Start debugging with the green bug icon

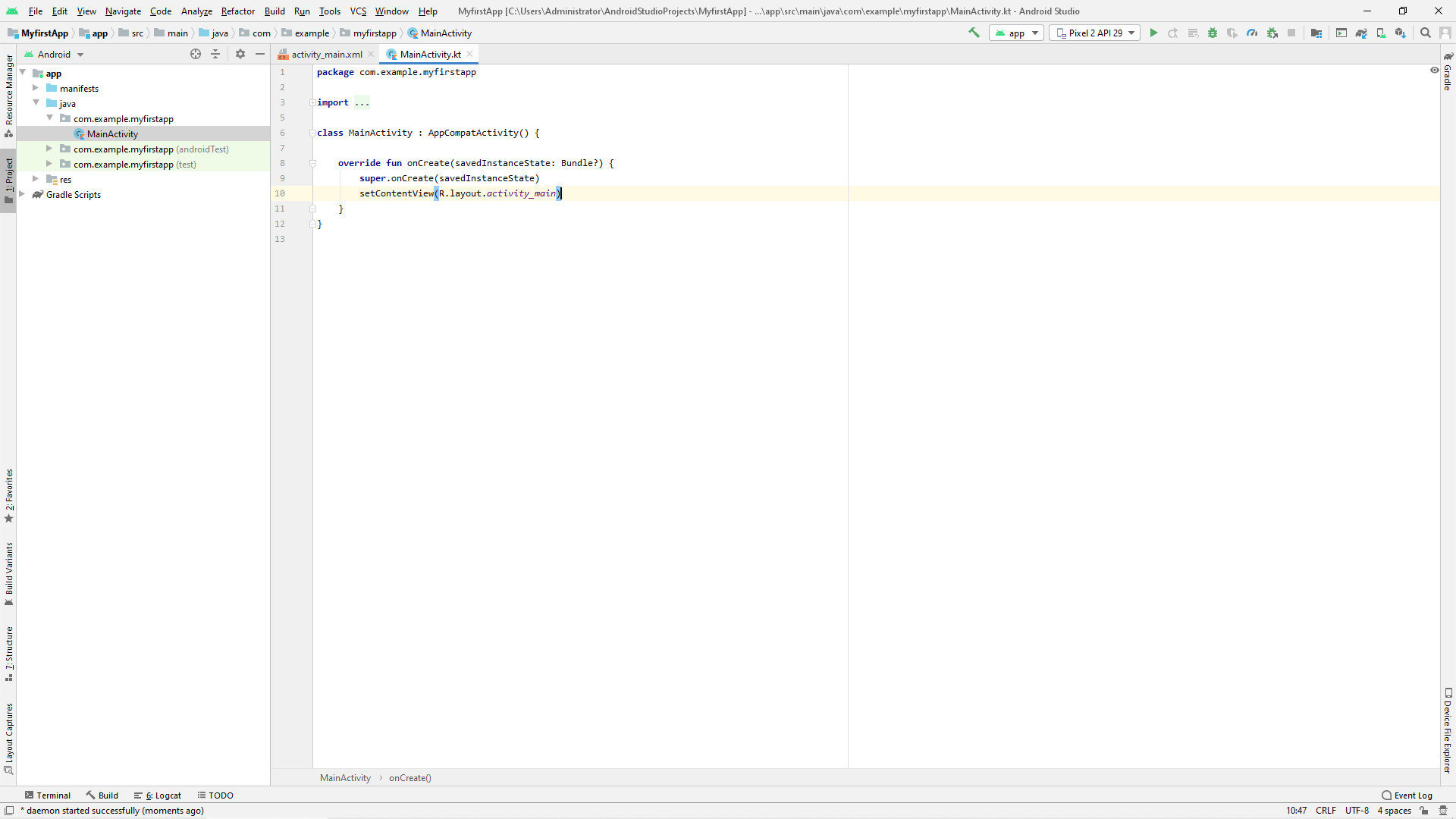click(x=1213, y=33)
